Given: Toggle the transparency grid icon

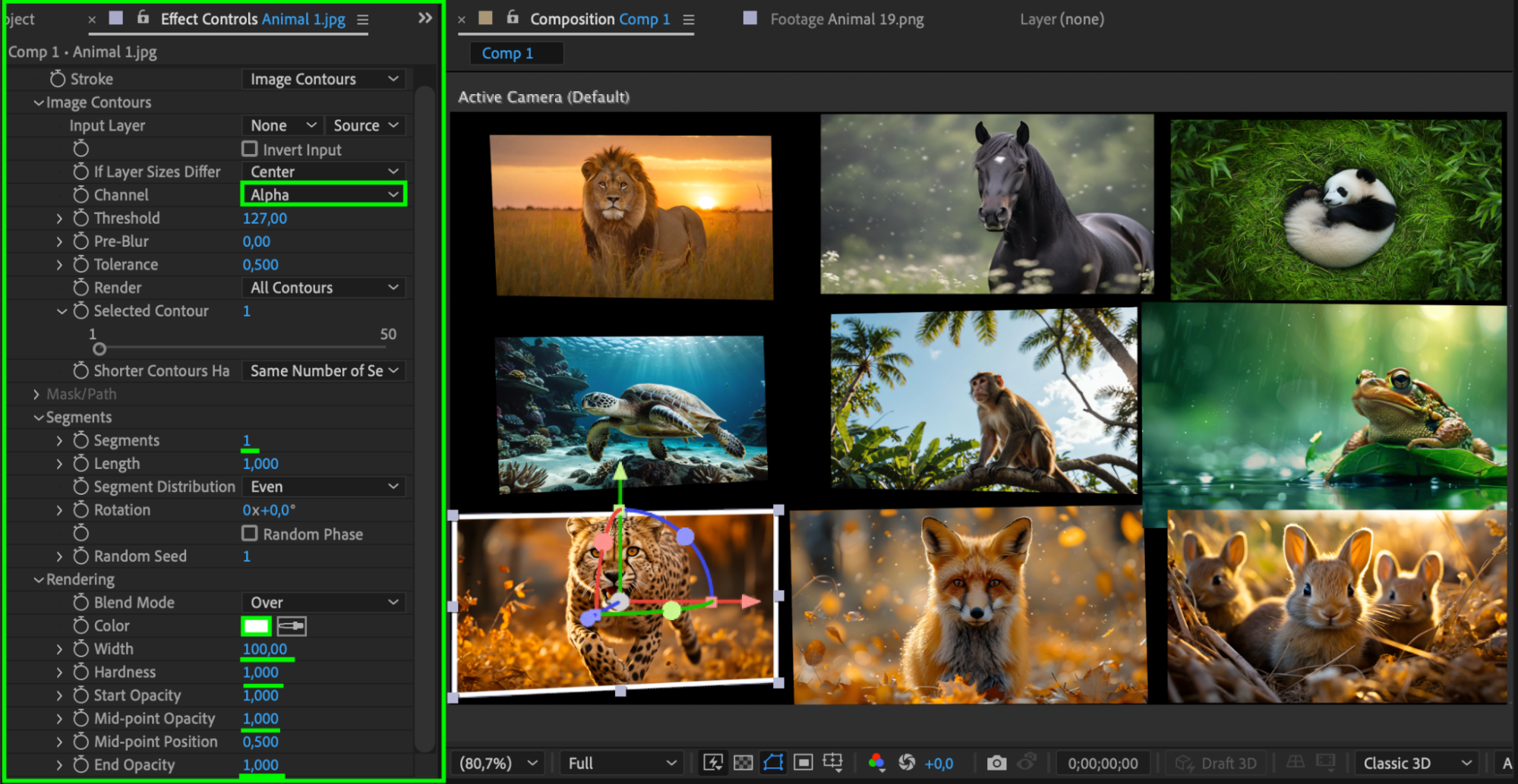Looking at the screenshot, I should (x=743, y=763).
